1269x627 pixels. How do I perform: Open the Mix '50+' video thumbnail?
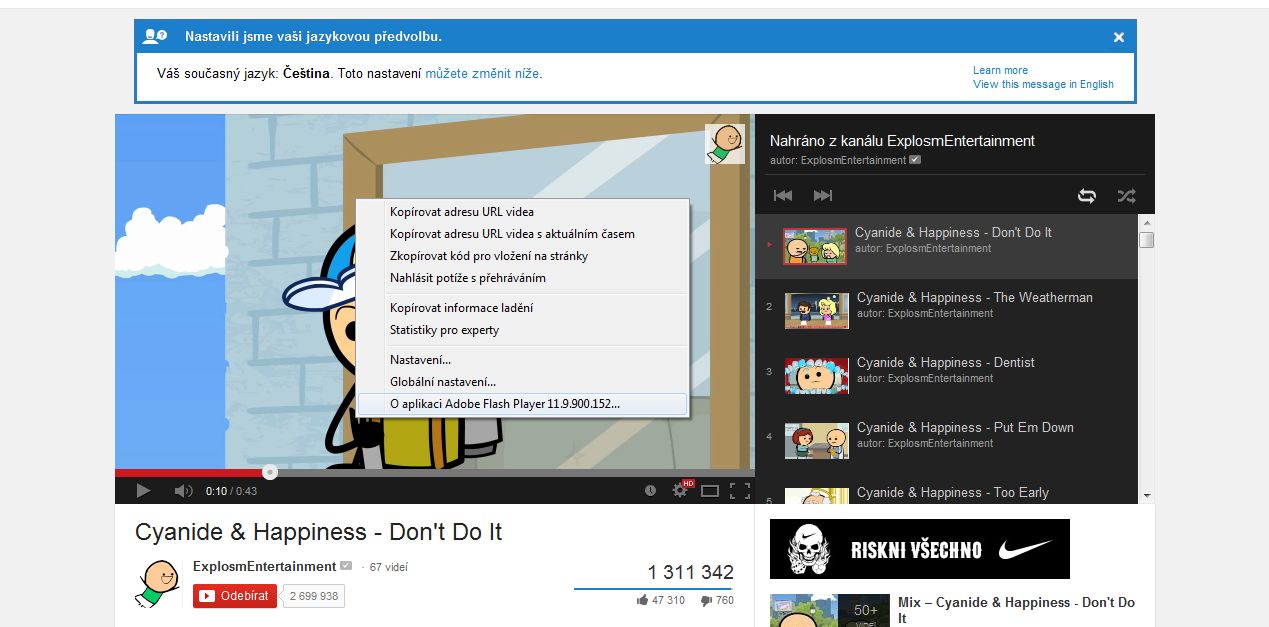[830, 611]
